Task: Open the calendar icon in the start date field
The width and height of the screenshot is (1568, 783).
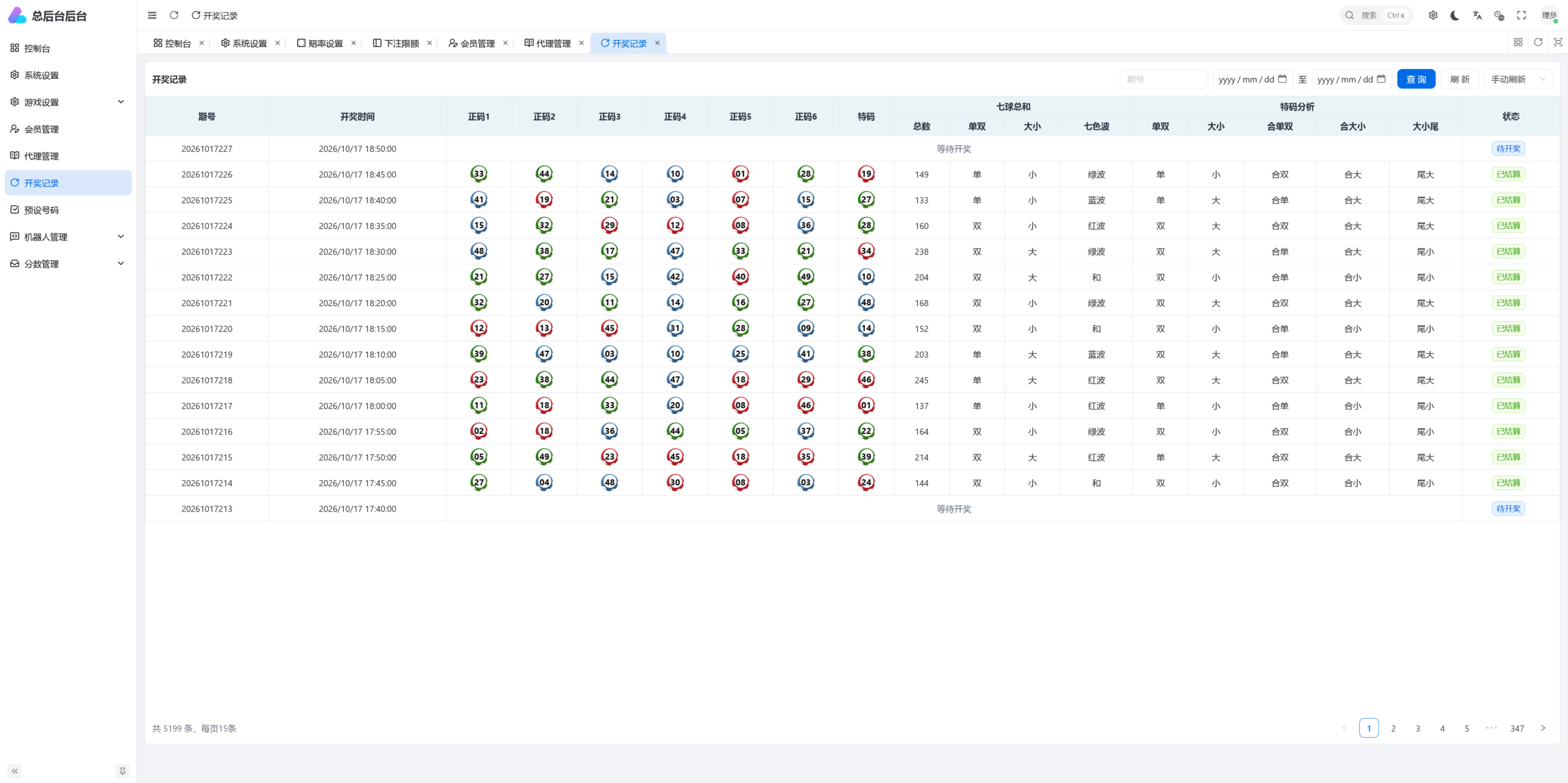Action: pos(1283,79)
